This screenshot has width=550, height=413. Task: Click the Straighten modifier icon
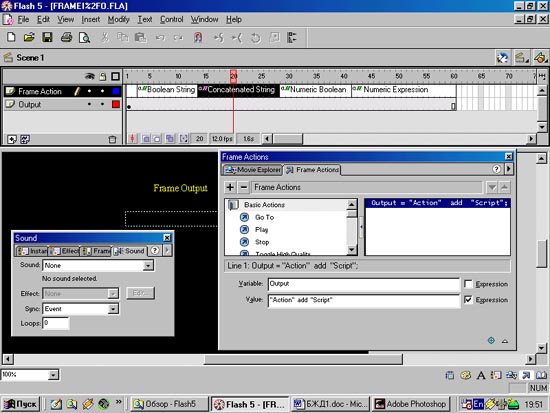pos(237,37)
